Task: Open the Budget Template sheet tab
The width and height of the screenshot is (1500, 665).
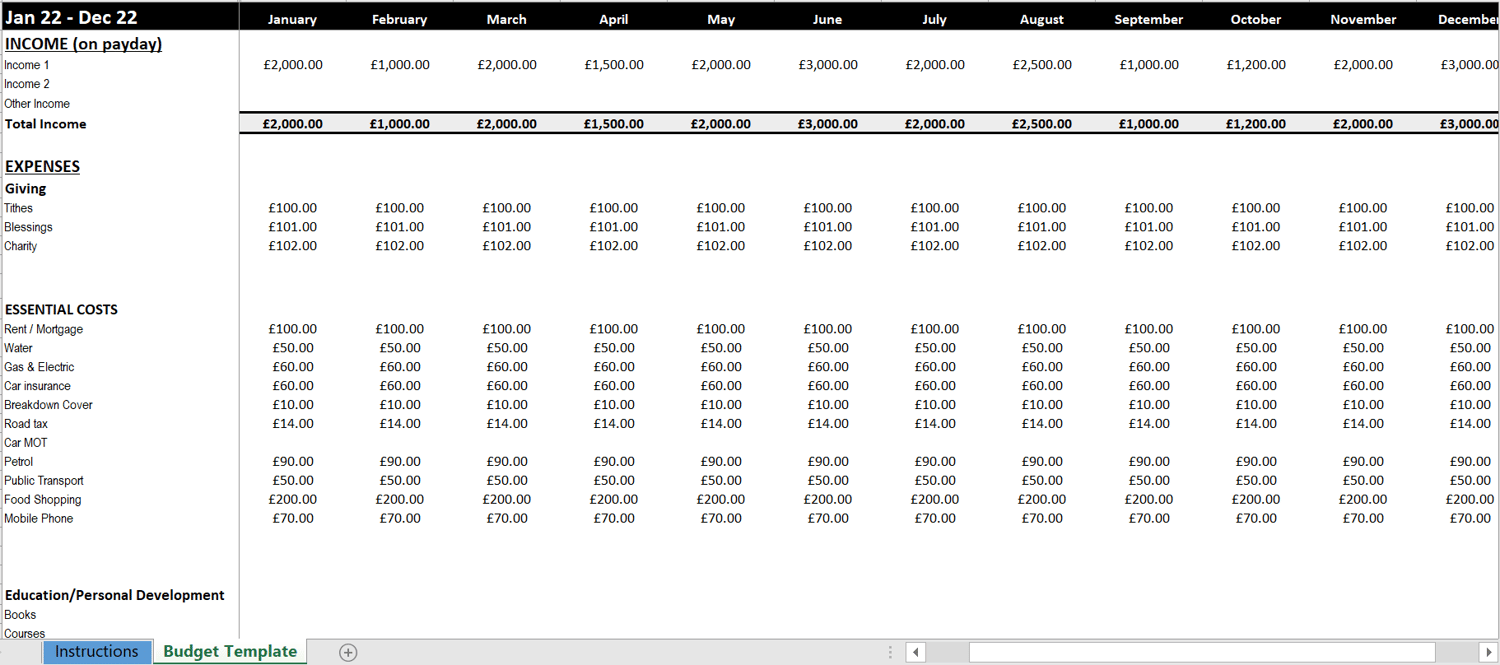Action: click(x=230, y=652)
